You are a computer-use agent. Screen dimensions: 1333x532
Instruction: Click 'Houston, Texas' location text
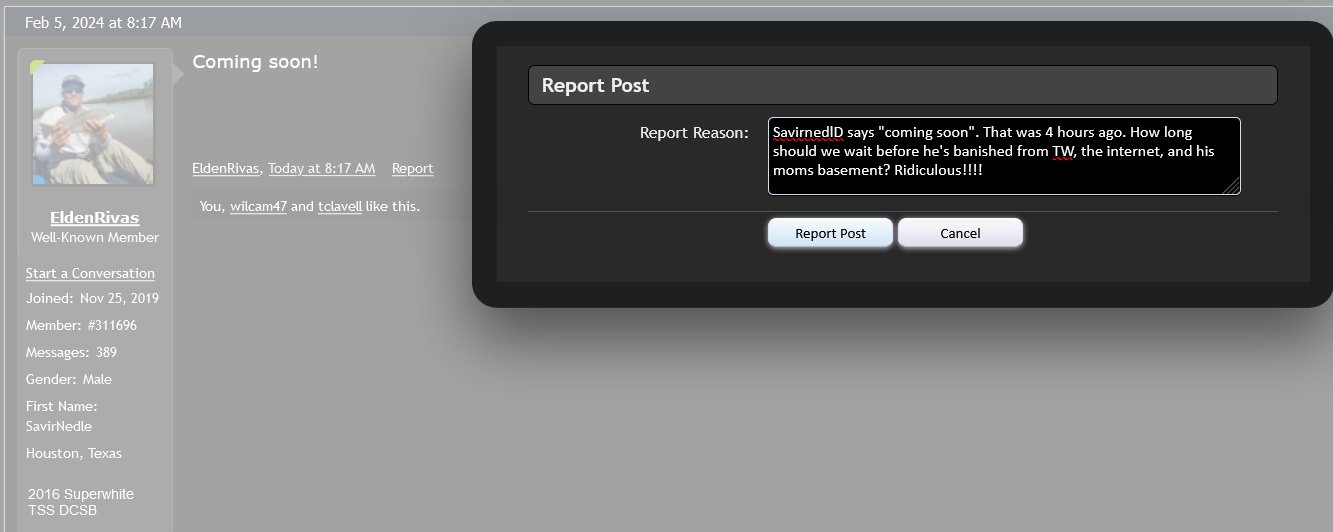click(74, 453)
